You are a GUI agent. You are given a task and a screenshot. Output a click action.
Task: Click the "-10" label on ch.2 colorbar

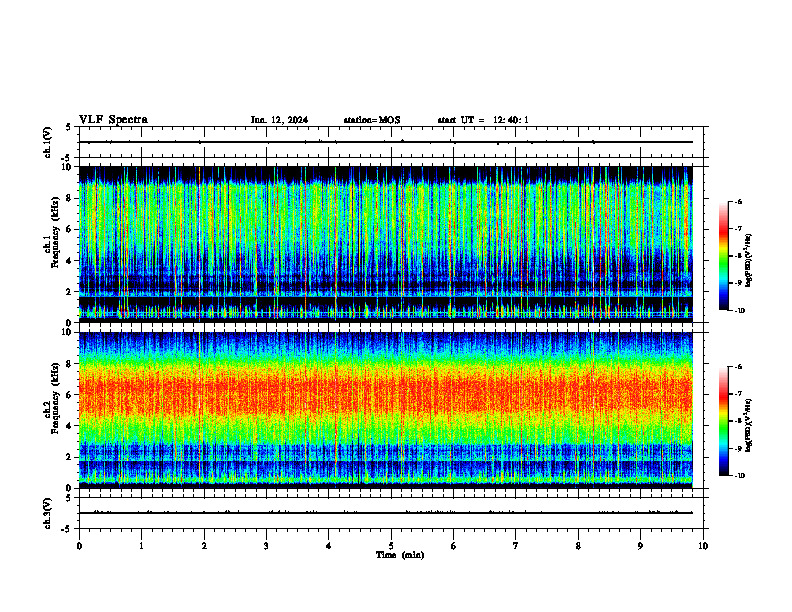(x=739, y=476)
